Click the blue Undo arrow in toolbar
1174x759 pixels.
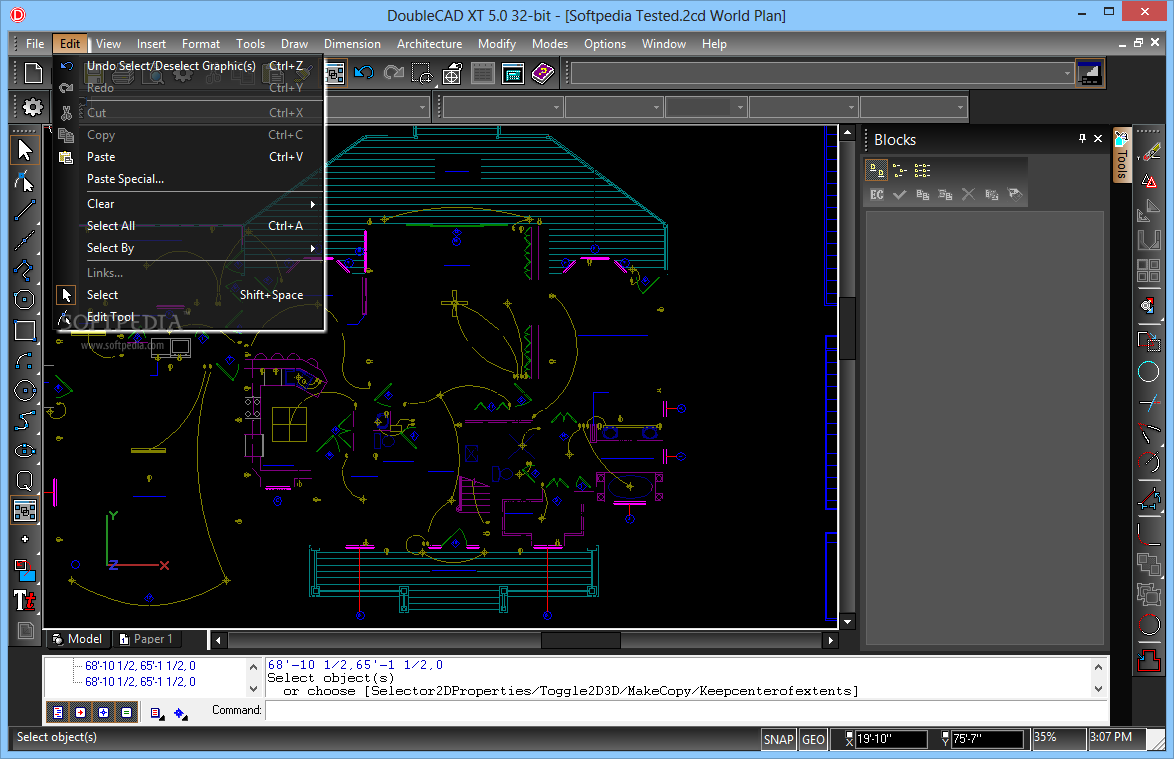[x=364, y=73]
